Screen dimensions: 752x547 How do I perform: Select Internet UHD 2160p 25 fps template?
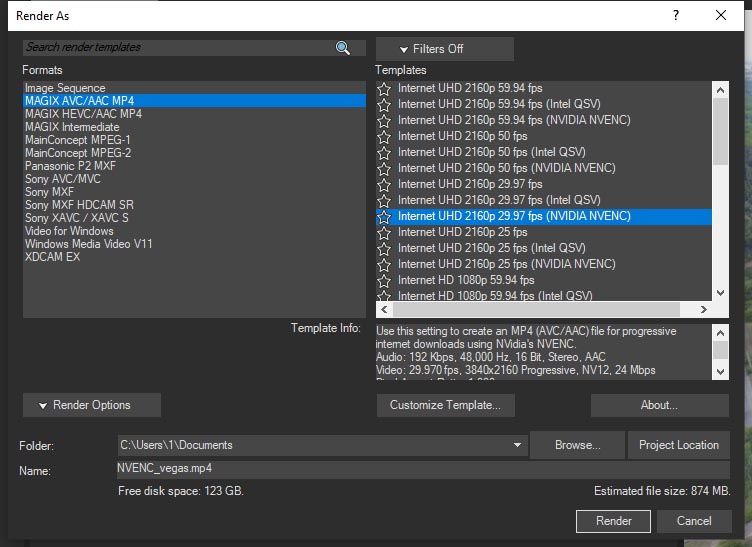(x=544, y=233)
